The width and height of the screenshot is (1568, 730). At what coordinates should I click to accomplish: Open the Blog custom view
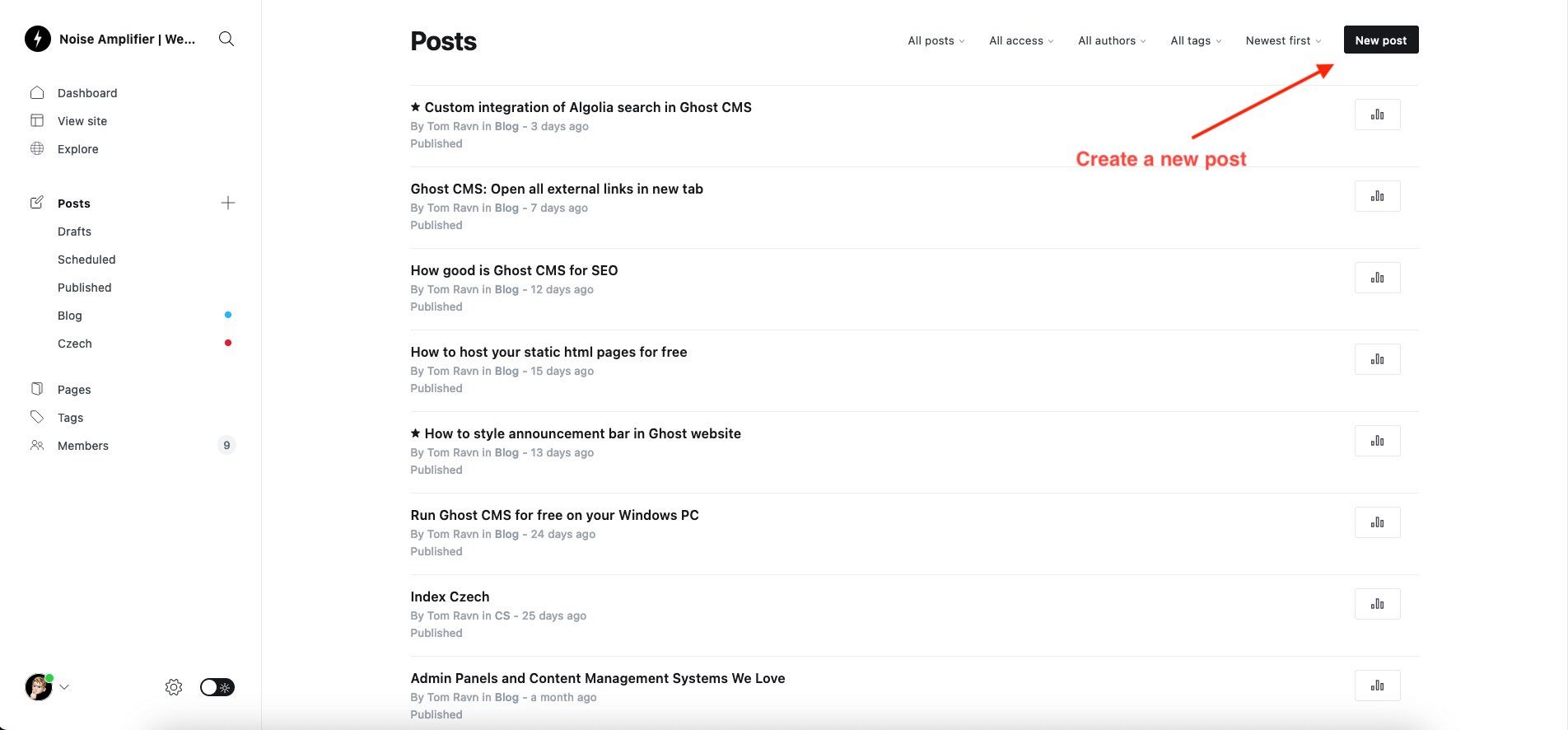[x=70, y=316]
